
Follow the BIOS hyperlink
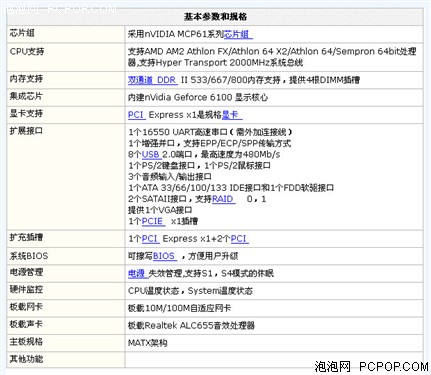coord(165,256)
